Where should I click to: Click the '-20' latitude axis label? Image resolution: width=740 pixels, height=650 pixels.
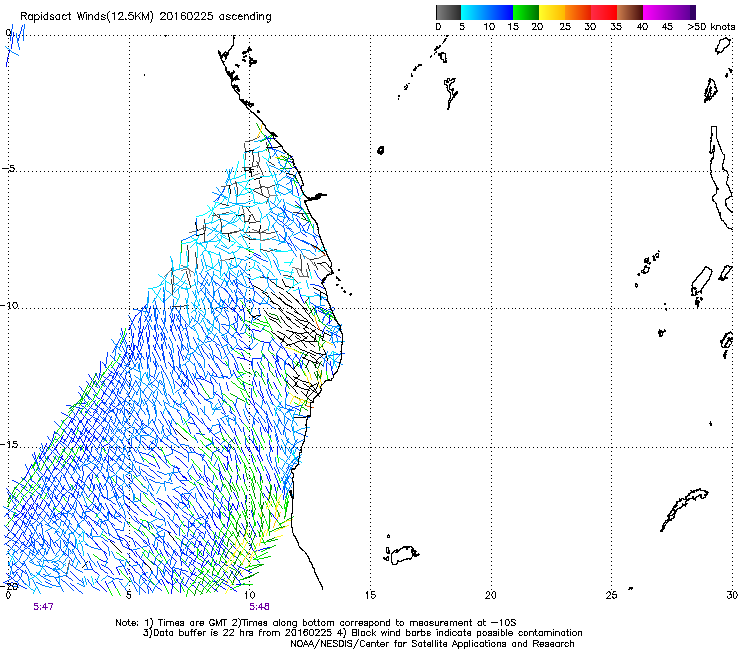(x=9, y=586)
